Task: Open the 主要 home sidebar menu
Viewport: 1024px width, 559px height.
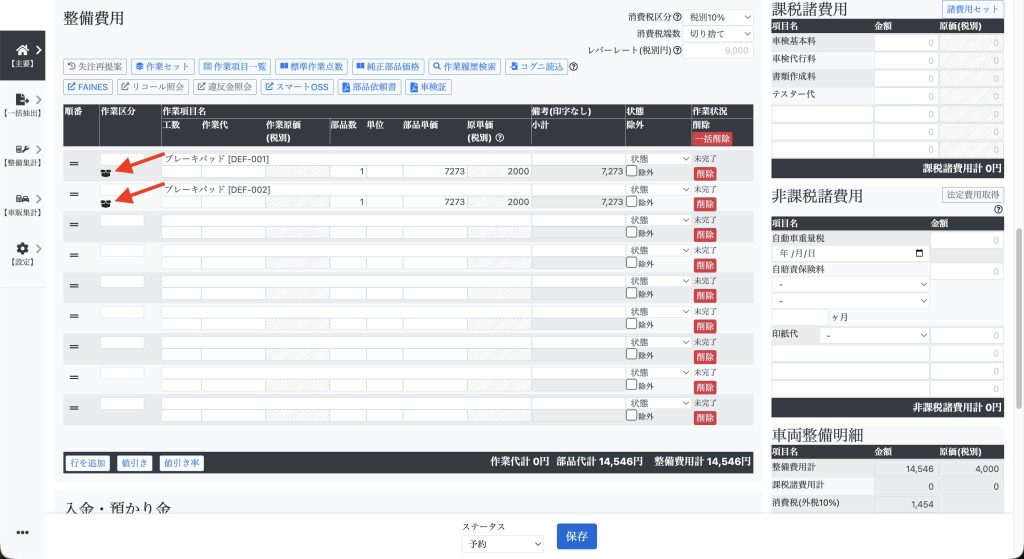Action: pyautogui.click(x=22, y=56)
